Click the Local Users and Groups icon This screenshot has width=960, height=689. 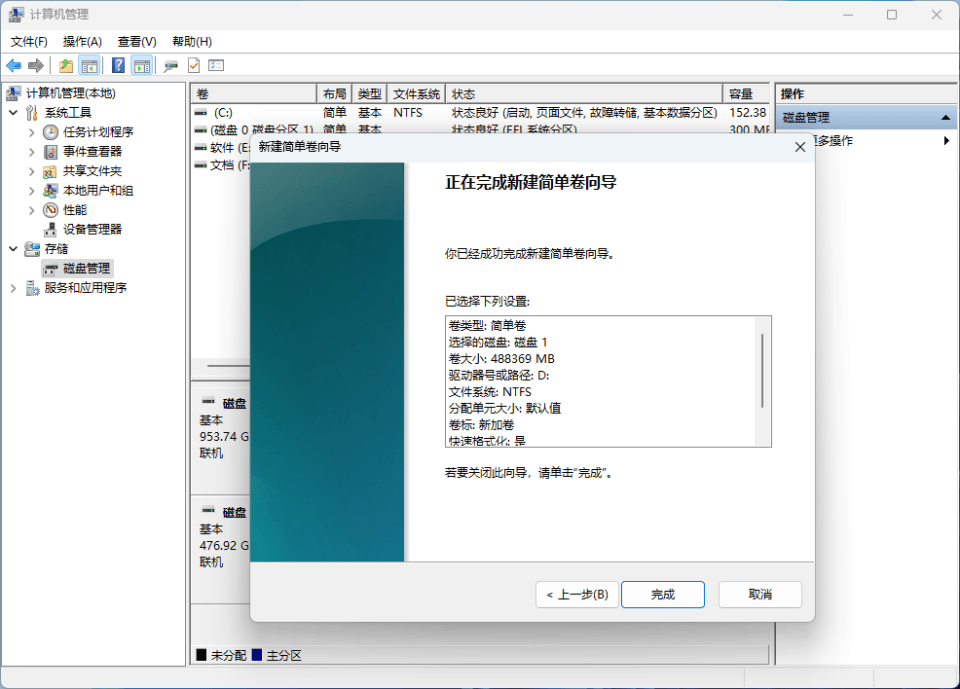pyautogui.click(x=50, y=190)
